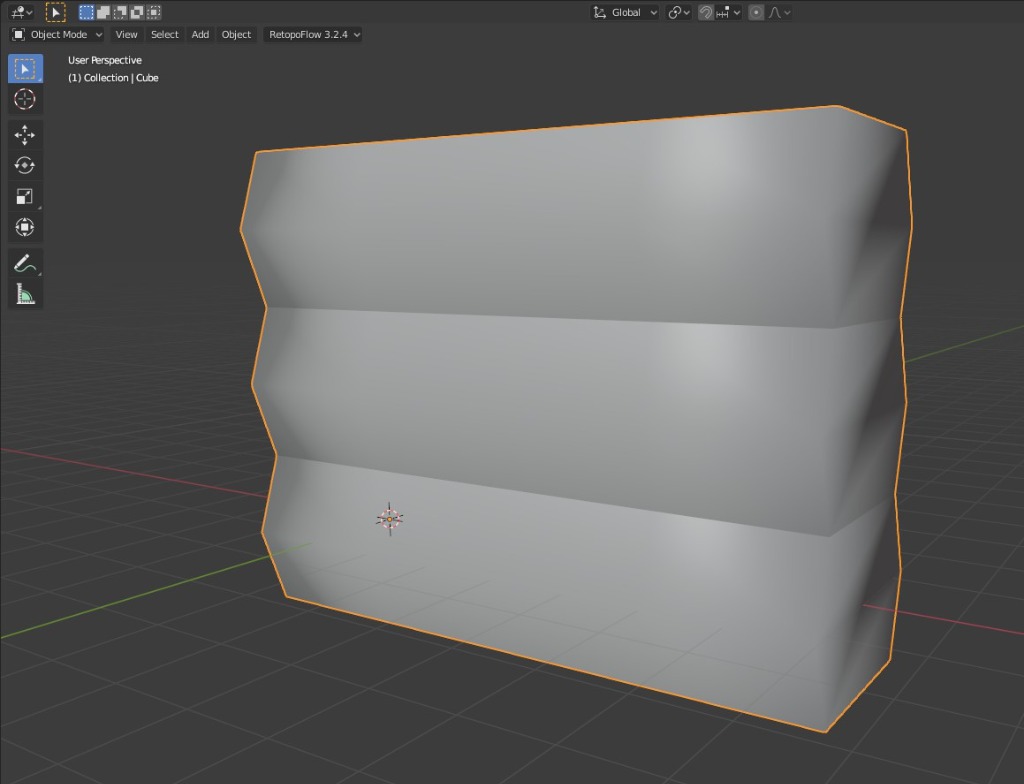Click the Select menu button
This screenshot has width=1024, height=784.
click(165, 34)
